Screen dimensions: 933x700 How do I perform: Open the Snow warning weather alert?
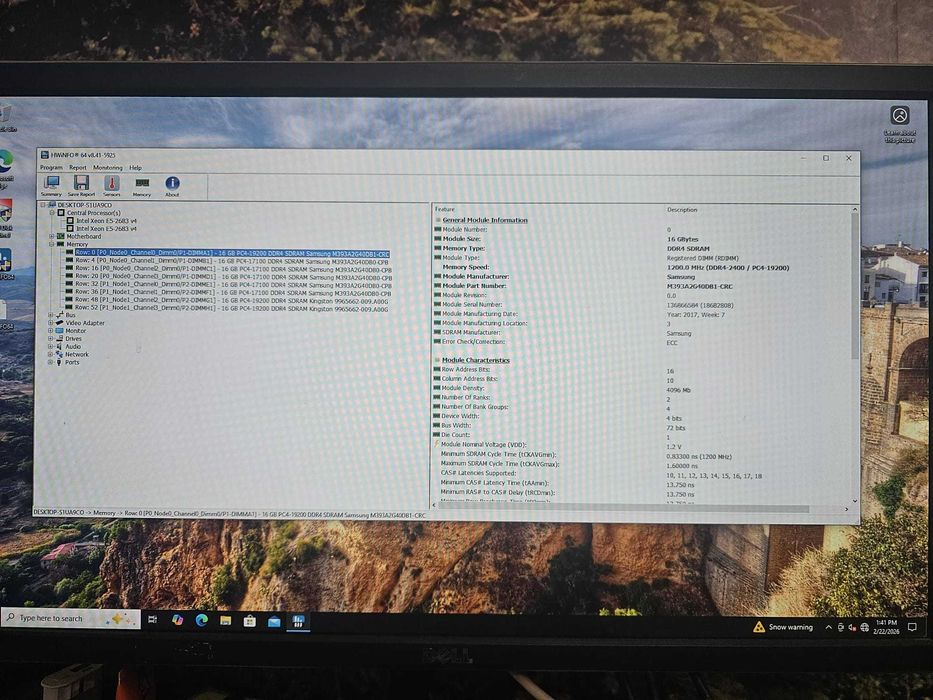[x=783, y=627]
